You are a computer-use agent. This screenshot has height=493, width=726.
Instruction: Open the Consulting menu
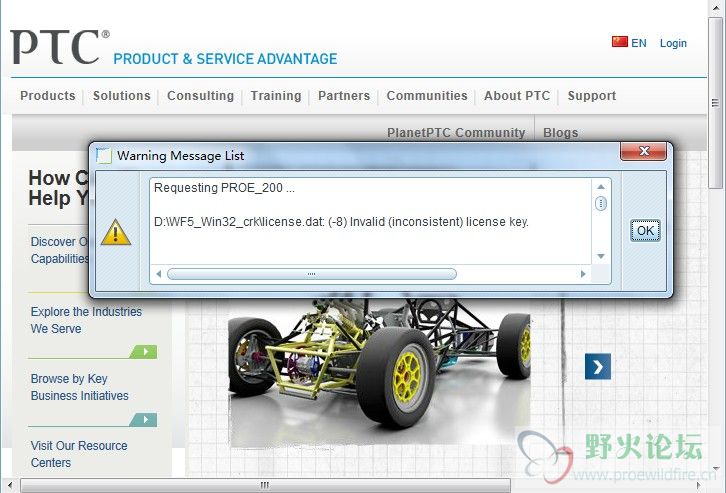tap(200, 96)
